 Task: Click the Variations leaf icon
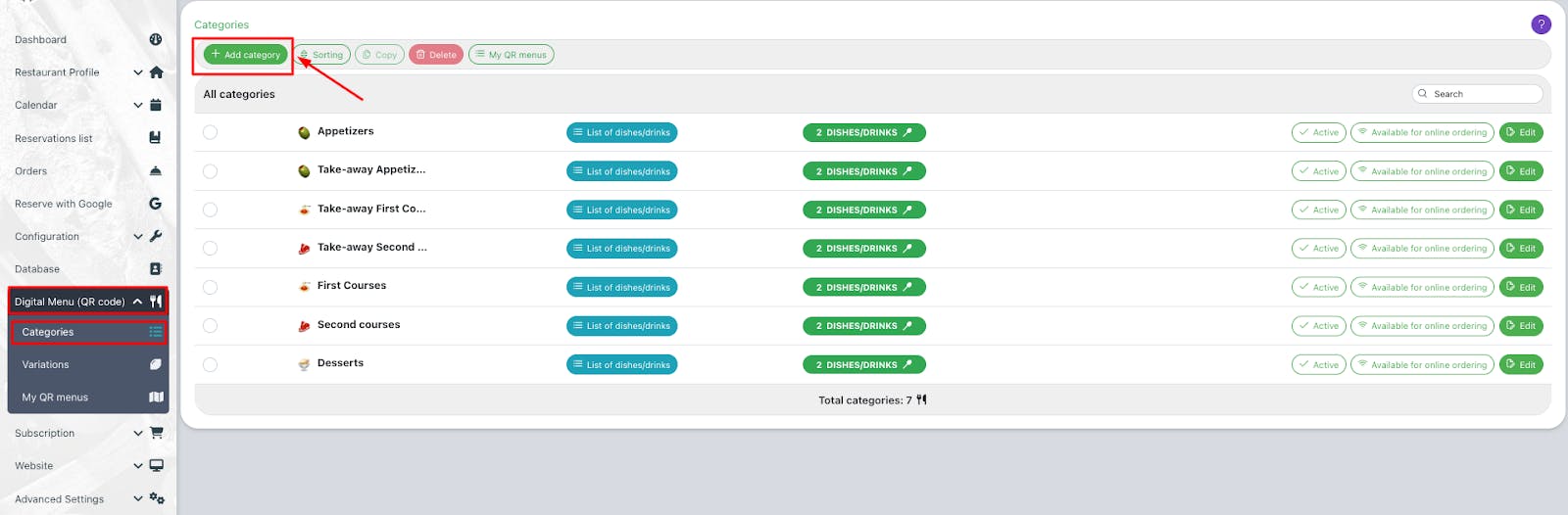(155, 364)
